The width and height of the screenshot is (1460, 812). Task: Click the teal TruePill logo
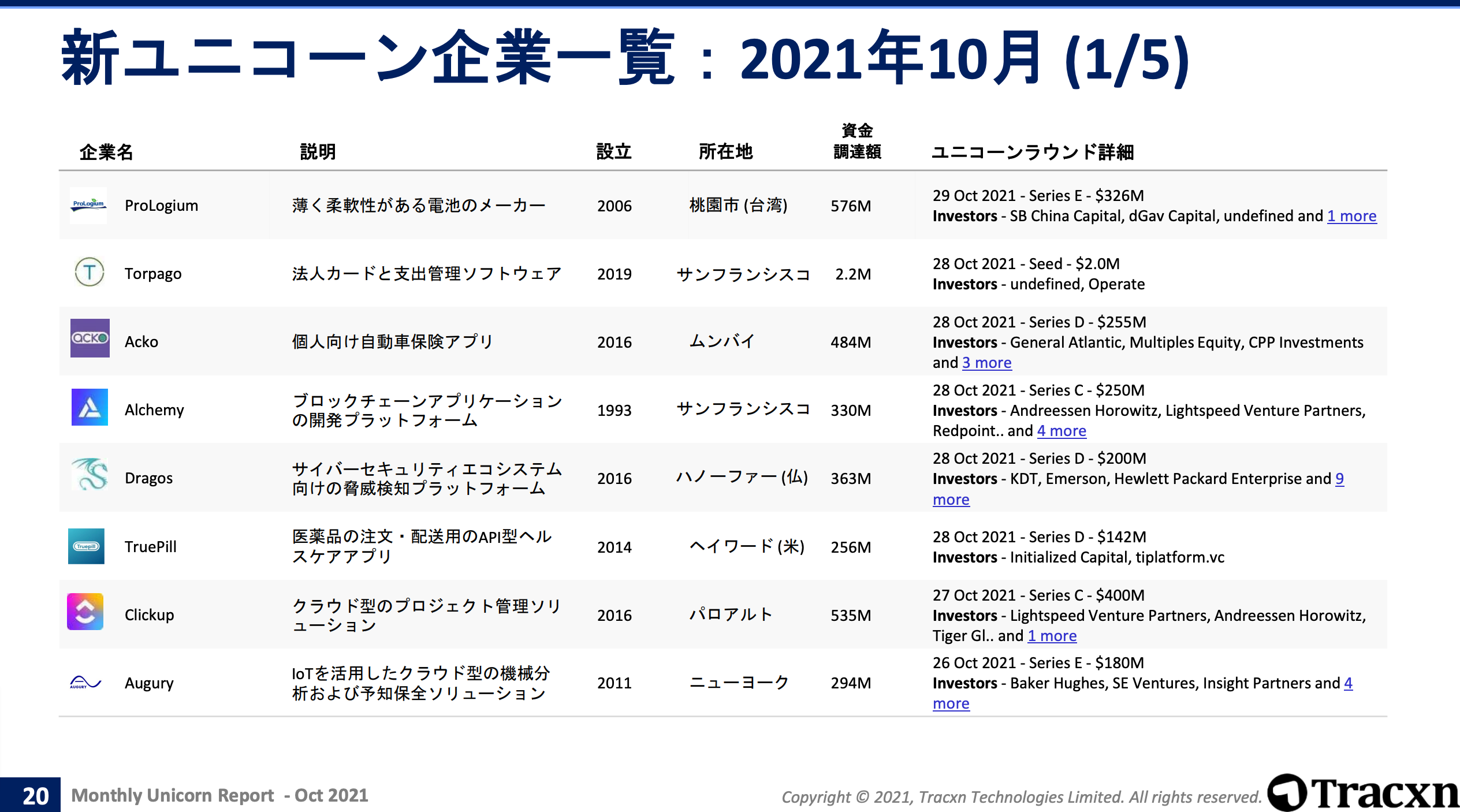(x=87, y=546)
